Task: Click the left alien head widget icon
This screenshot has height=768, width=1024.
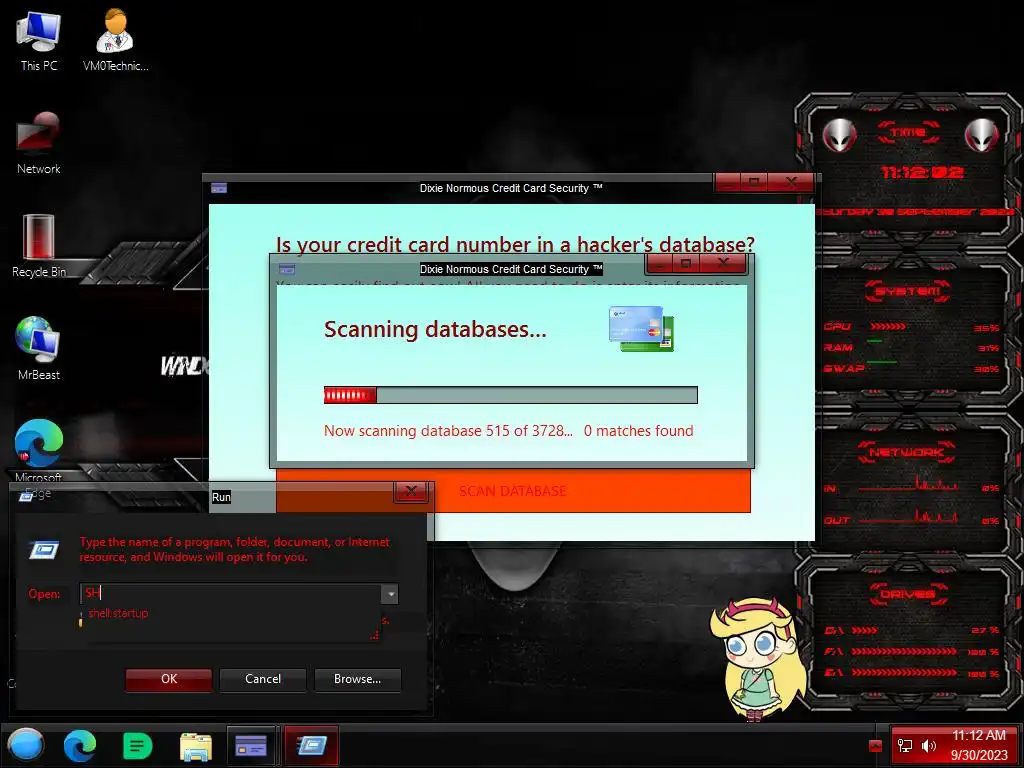Action: [839, 135]
